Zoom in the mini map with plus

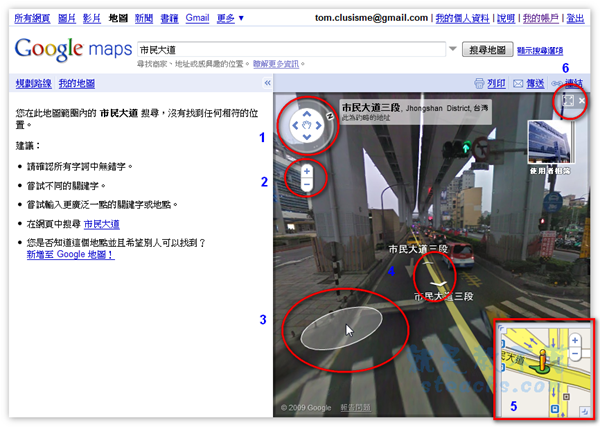575,340
